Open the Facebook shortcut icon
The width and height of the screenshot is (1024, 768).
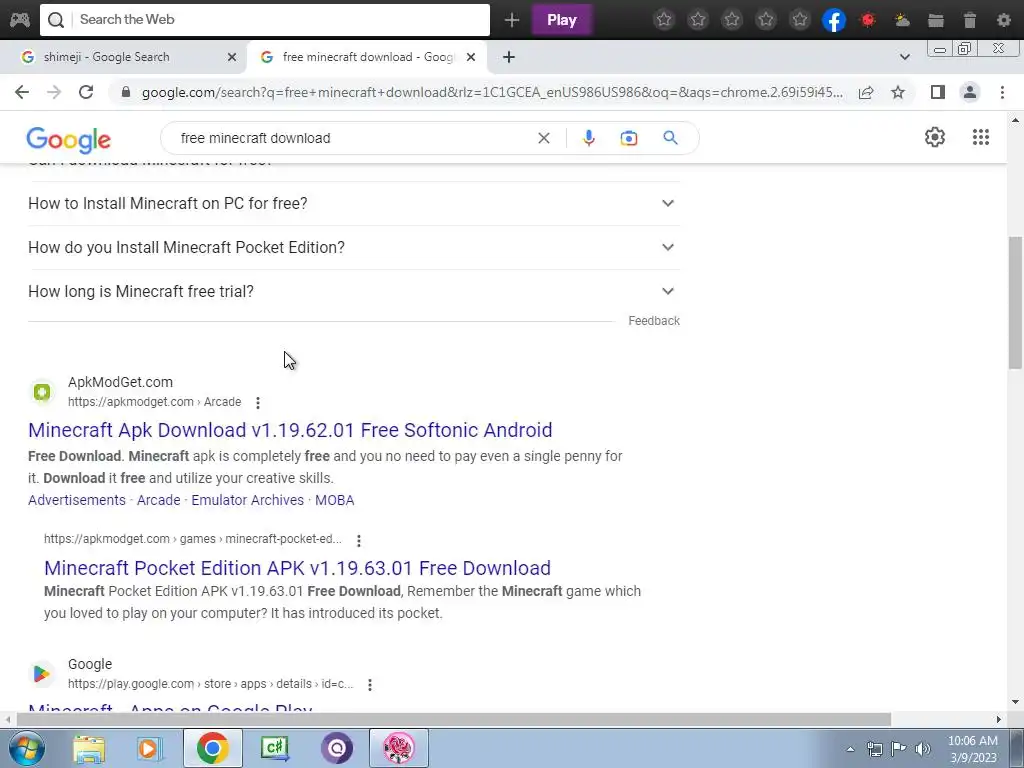tap(834, 20)
